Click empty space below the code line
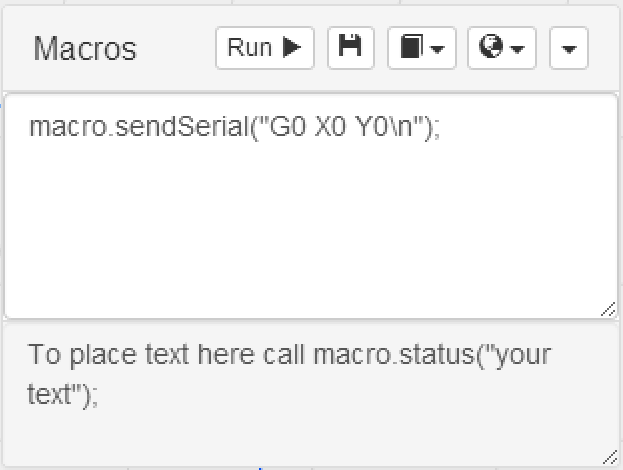This screenshot has height=470, width=623. click(x=310, y=230)
